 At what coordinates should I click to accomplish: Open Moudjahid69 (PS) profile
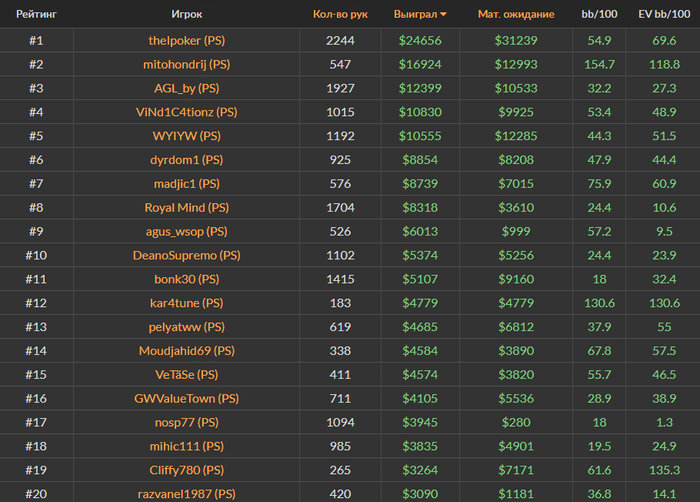coord(186,351)
